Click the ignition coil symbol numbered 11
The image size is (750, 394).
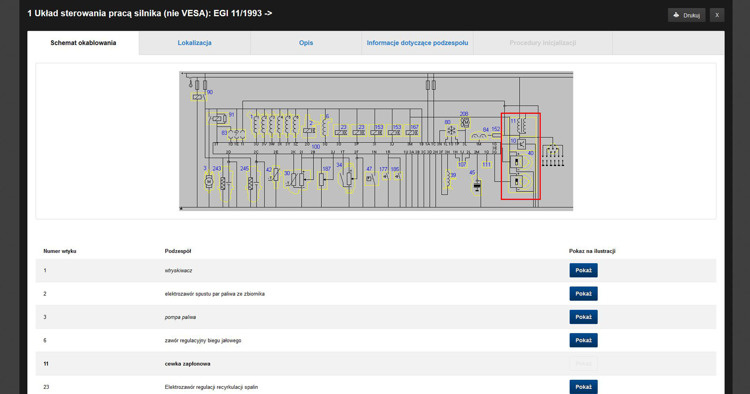pyautogui.click(x=522, y=126)
